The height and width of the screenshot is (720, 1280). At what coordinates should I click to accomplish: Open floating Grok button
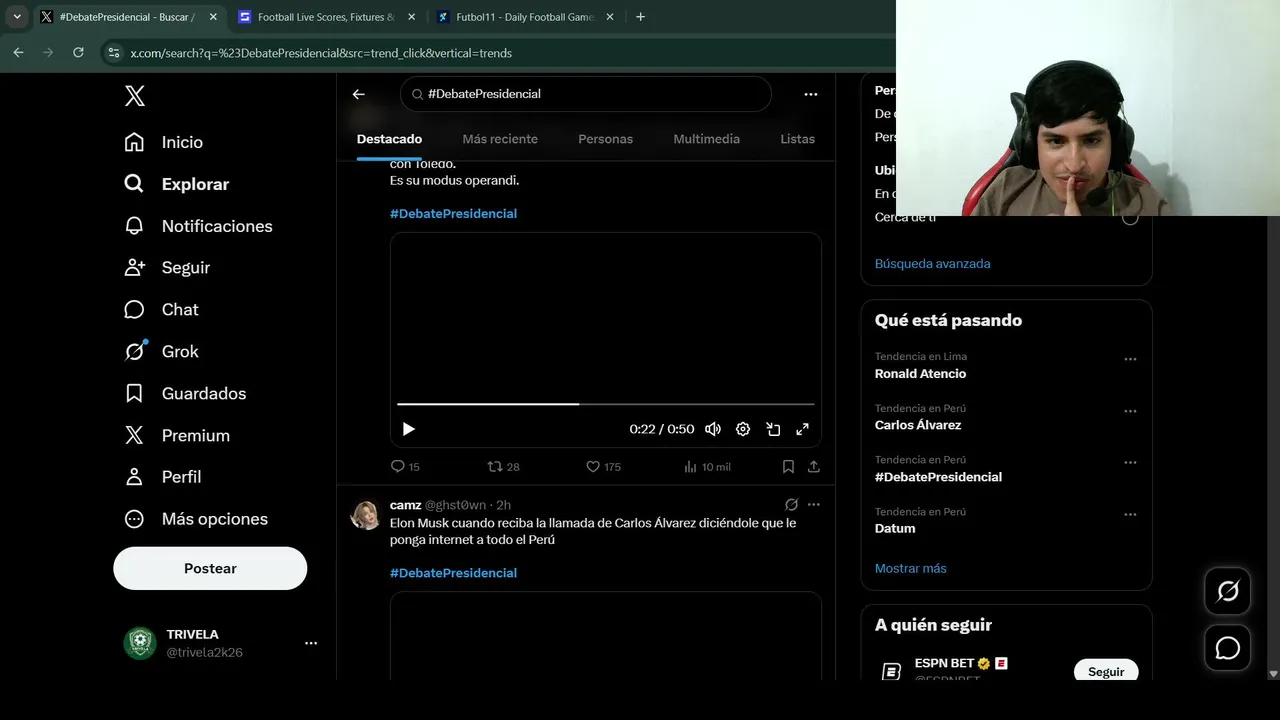1228,591
